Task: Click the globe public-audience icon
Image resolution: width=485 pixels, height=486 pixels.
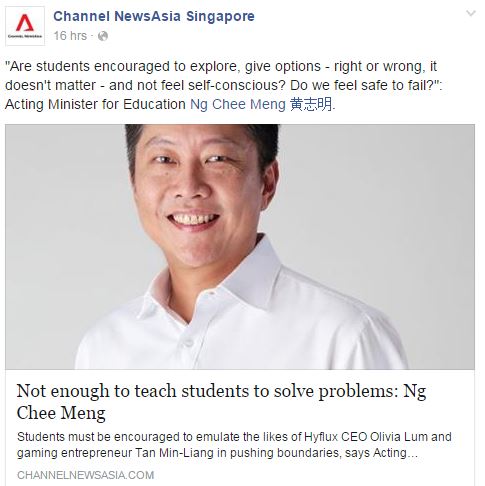Action: pyautogui.click(x=103, y=36)
